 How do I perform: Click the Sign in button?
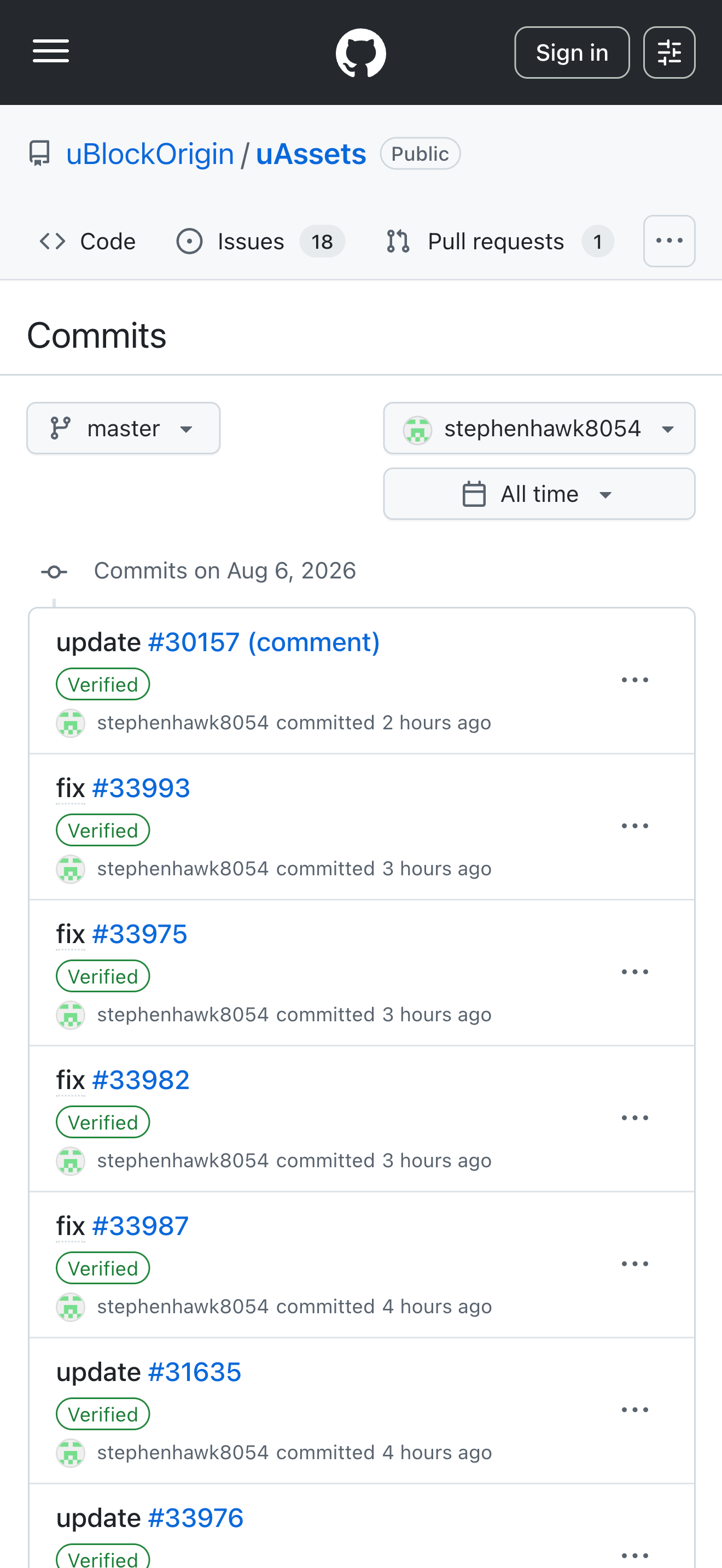click(572, 52)
